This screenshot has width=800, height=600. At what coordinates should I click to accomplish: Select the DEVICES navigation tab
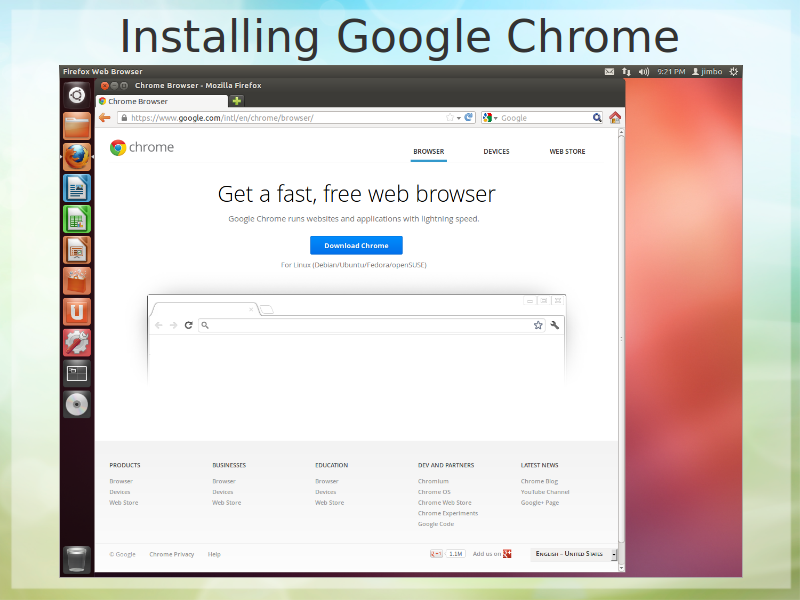[496, 152]
